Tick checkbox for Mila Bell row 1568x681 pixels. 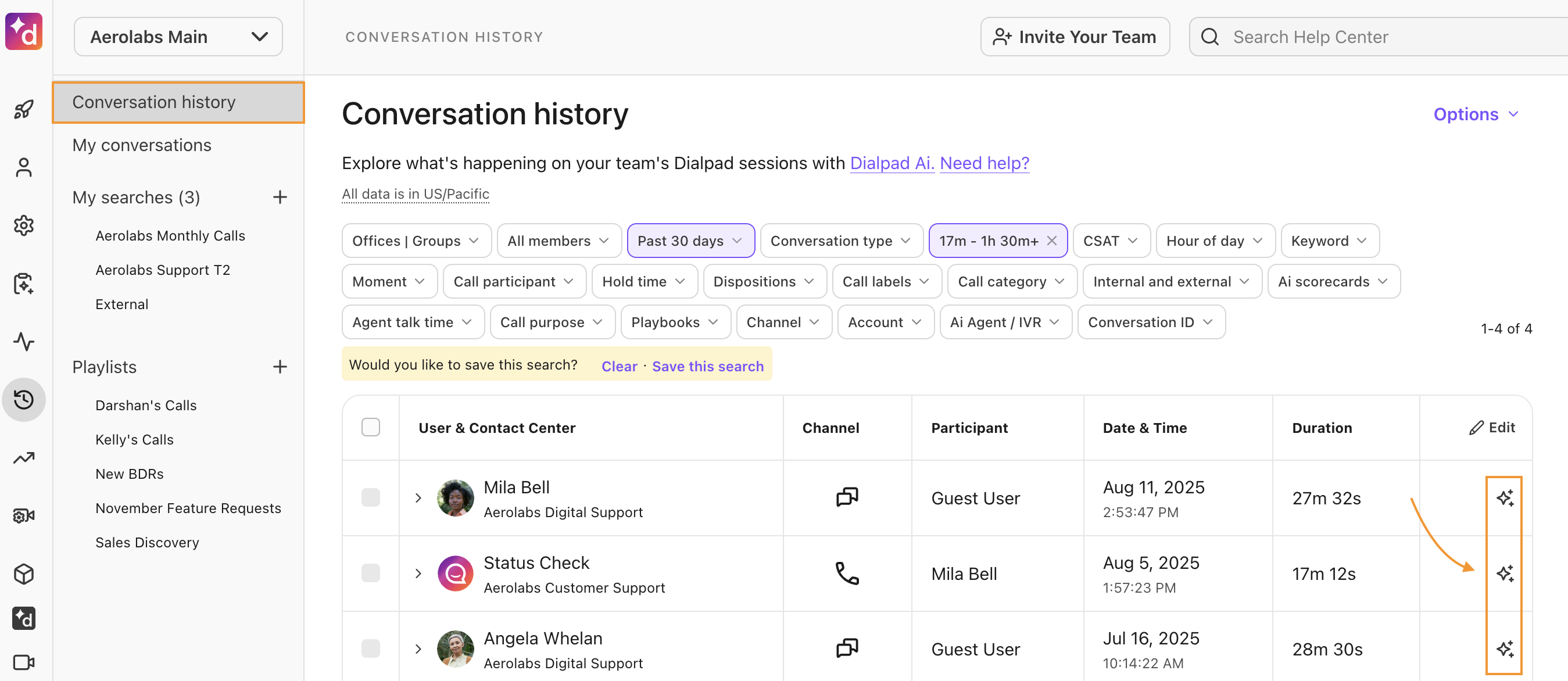pos(371,498)
